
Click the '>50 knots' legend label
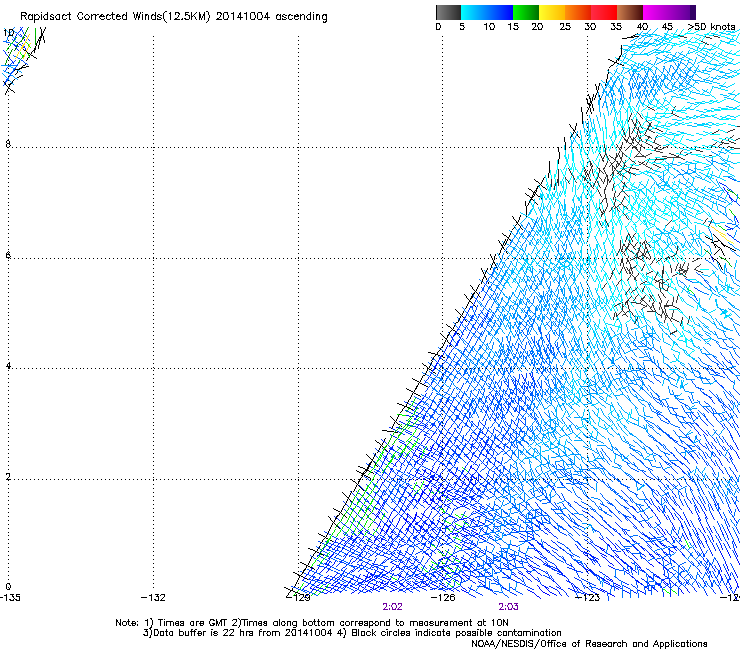point(712,27)
